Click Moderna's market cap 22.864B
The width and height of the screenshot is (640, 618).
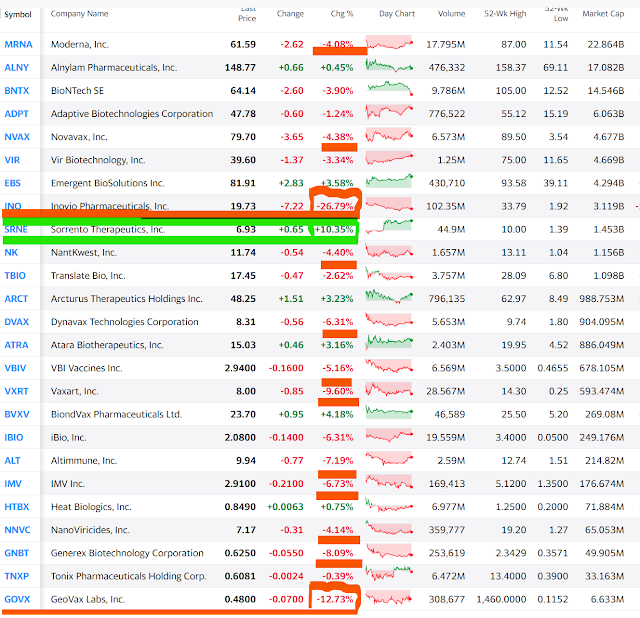point(606,44)
